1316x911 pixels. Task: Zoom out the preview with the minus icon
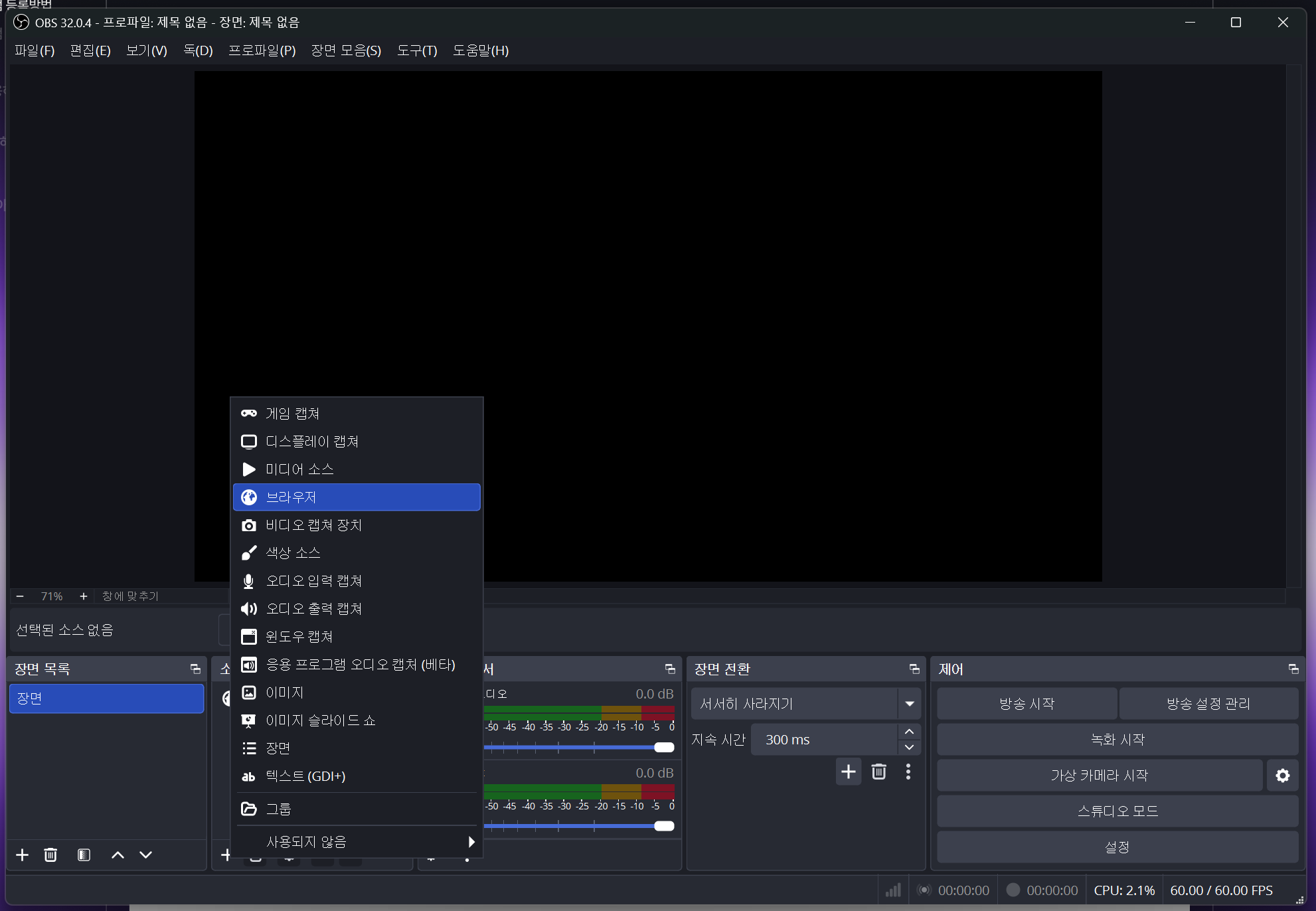[20, 596]
